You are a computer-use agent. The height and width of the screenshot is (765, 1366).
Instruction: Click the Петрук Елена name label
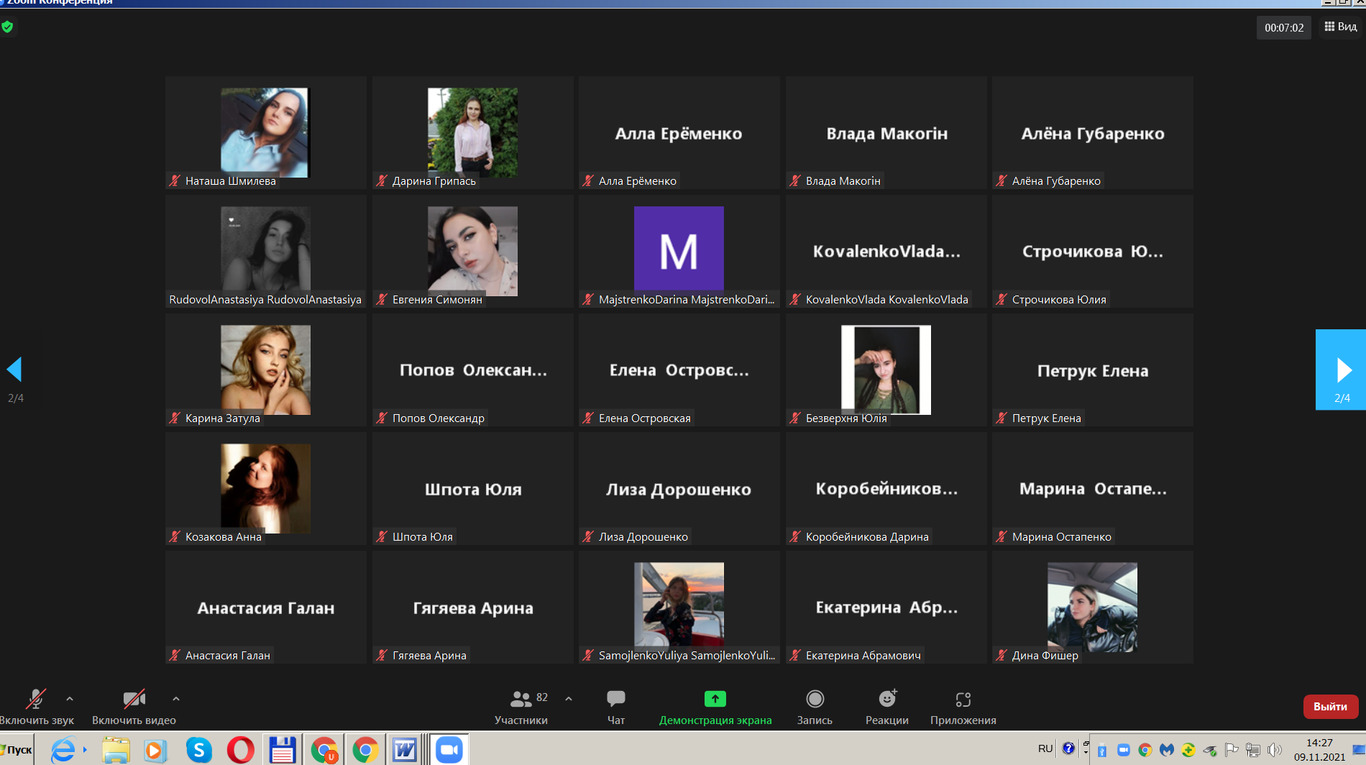[1046, 418]
